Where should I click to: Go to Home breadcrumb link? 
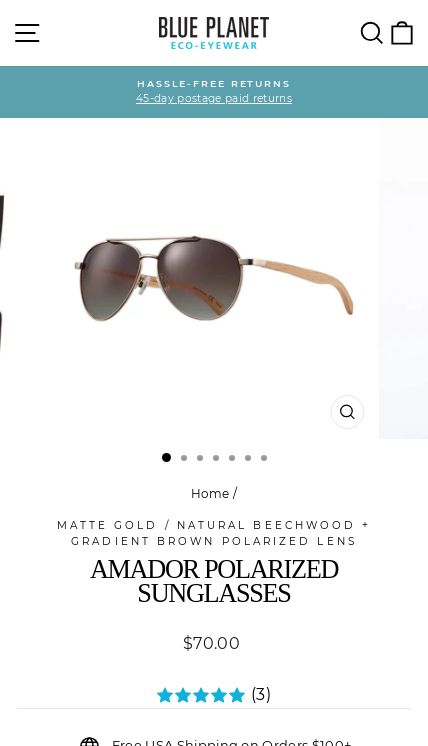(x=210, y=494)
